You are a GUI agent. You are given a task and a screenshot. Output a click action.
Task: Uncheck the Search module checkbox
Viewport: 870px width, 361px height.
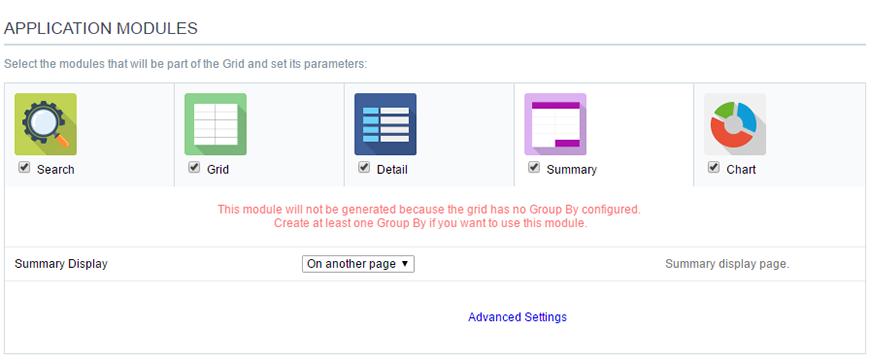pyautogui.click(x=24, y=167)
